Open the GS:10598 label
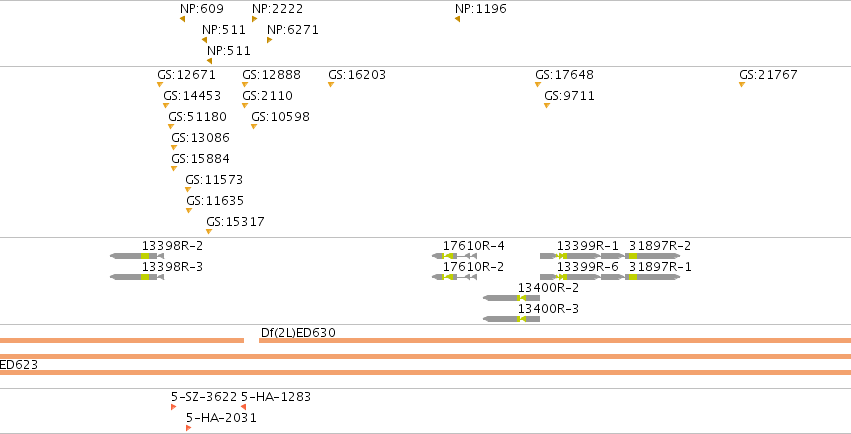 pyautogui.click(x=280, y=117)
